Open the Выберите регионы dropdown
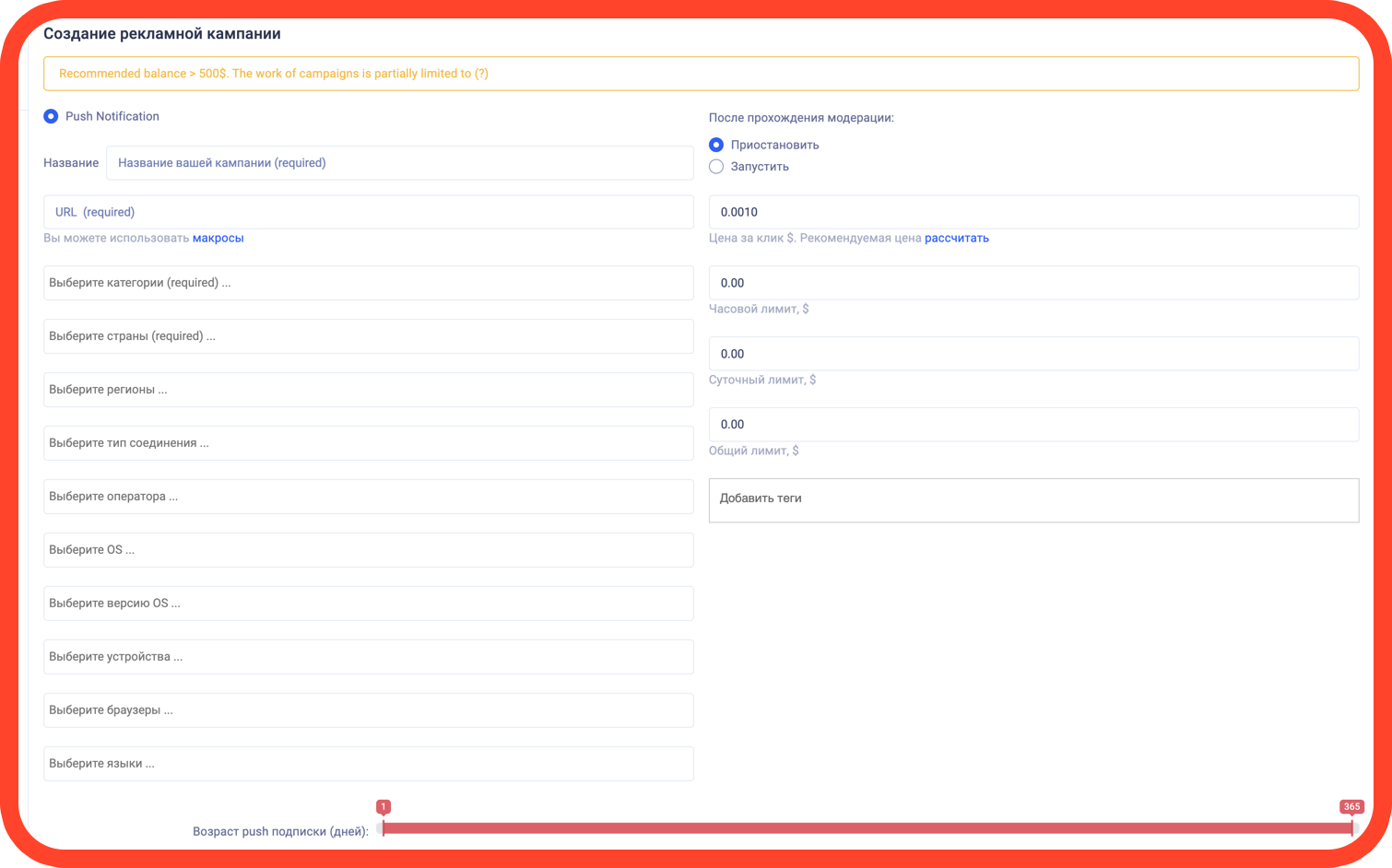1392x868 pixels. [369, 390]
